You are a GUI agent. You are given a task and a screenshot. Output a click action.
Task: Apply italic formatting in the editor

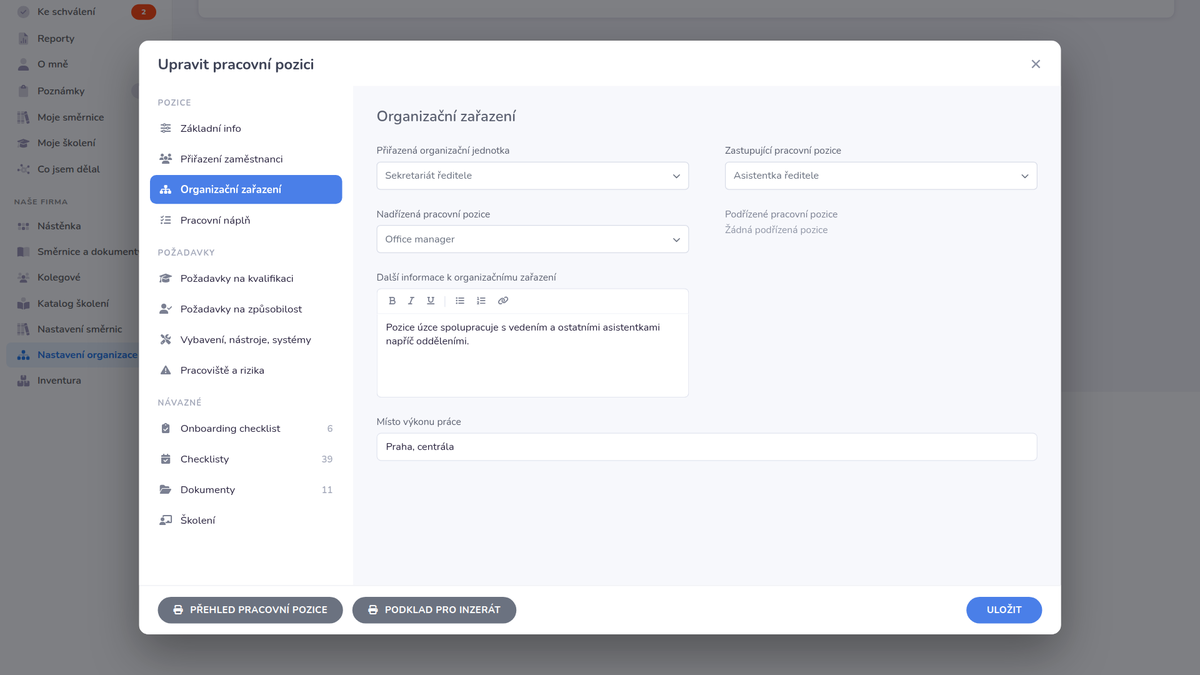[x=411, y=301]
